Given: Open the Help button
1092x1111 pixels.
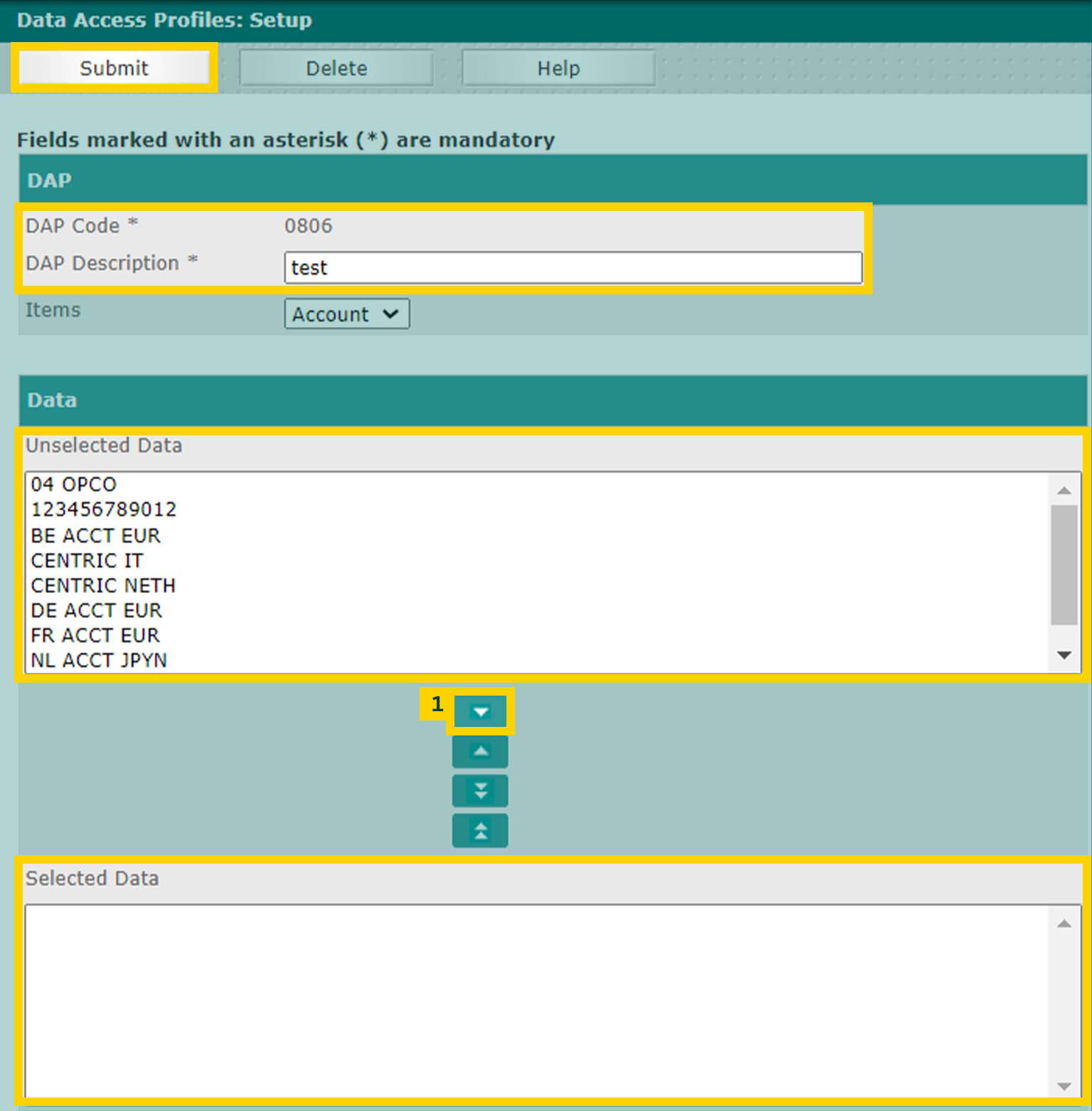Looking at the screenshot, I should click(x=558, y=68).
